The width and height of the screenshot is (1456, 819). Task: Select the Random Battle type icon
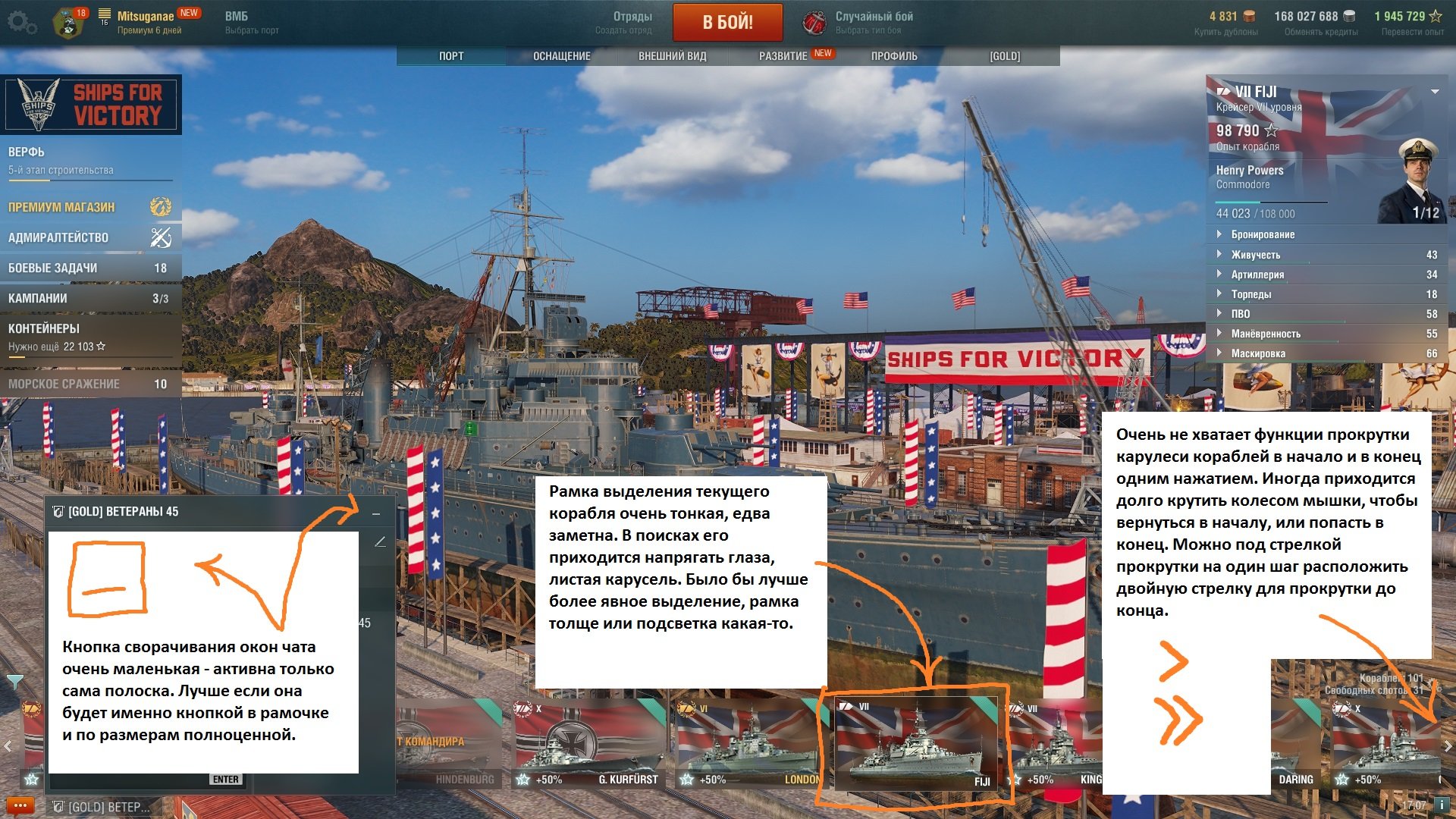click(814, 23)
